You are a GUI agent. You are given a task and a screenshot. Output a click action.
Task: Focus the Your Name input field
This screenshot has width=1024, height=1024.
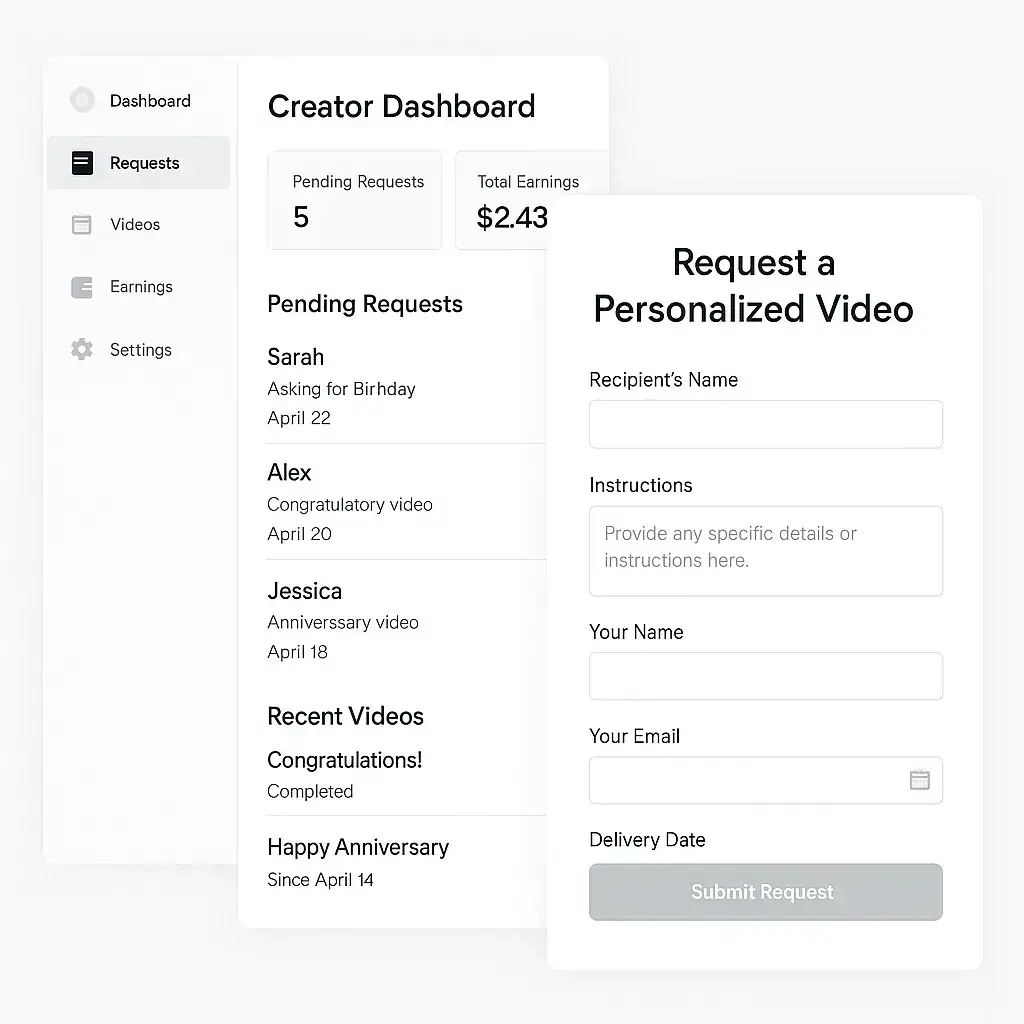click(765, 676)
